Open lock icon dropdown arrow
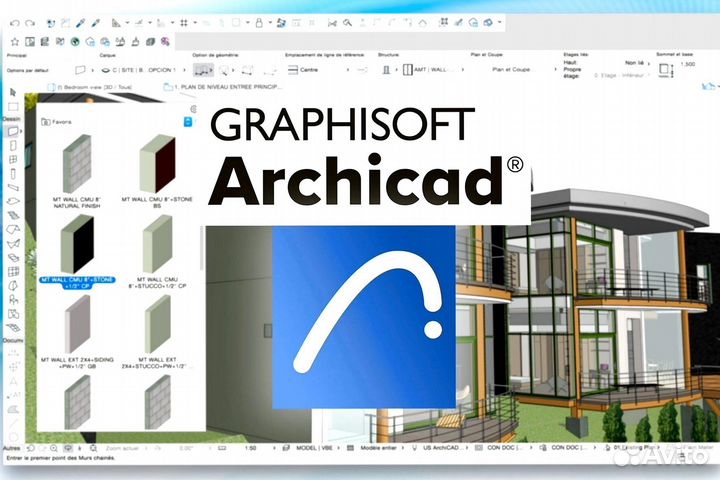This screenshot has width=720, height=480. click(270, 23)
